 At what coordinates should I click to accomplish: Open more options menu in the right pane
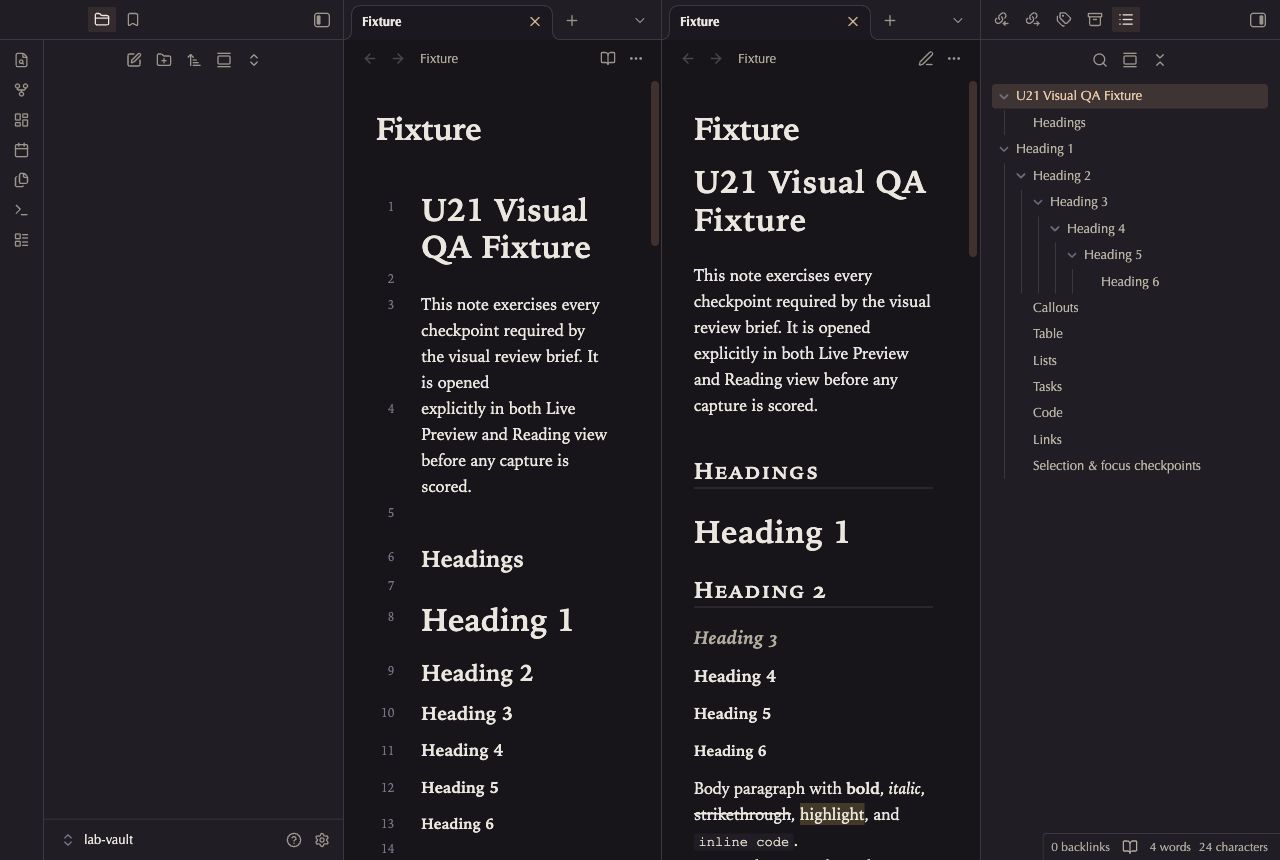(954, 59)
